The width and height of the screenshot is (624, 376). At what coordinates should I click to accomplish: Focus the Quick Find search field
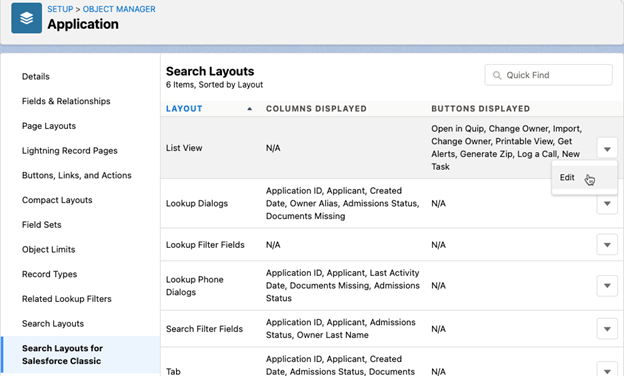click(x=548, y=75)
